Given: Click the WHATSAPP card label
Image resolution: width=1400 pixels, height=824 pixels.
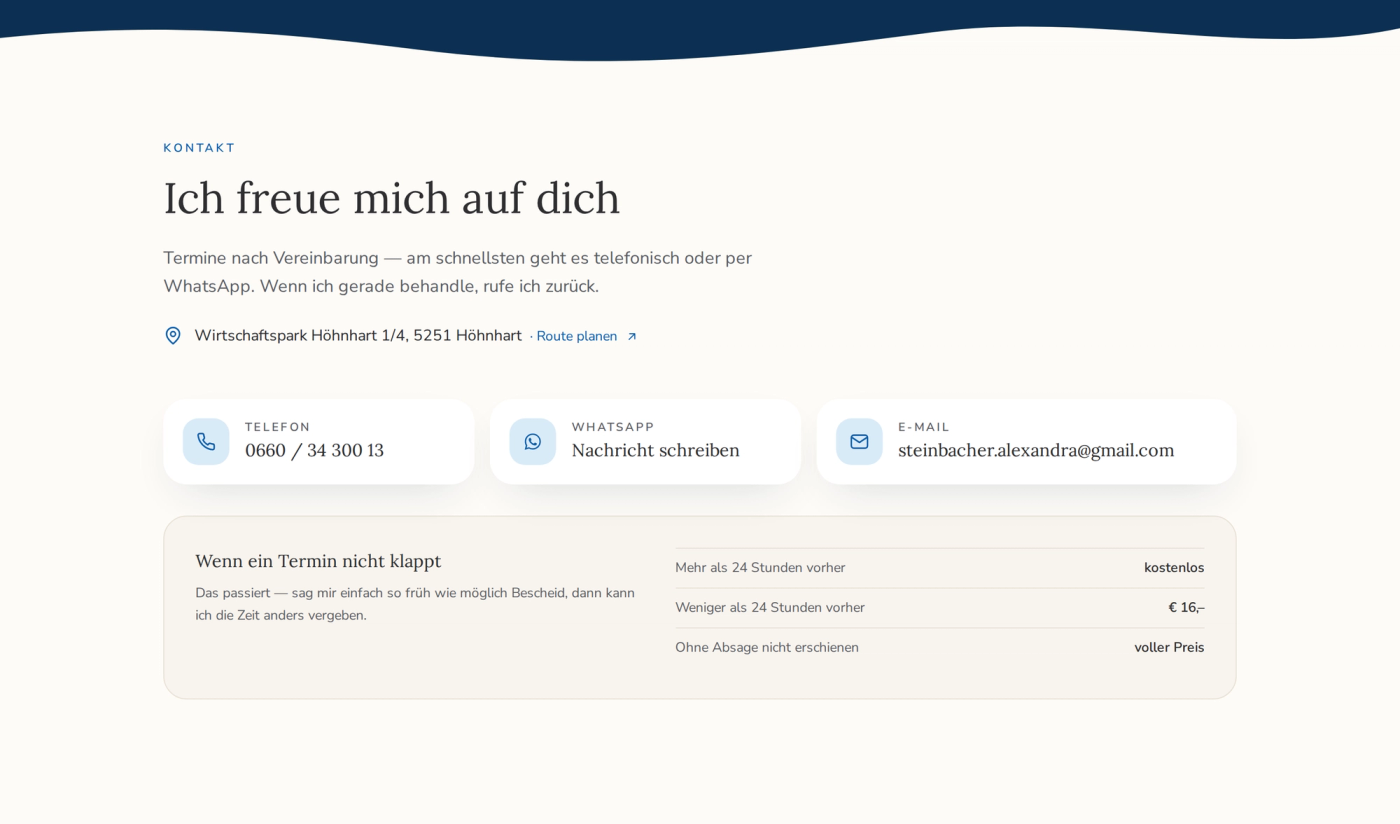Looking at the screenshot, I should (613, 427).
